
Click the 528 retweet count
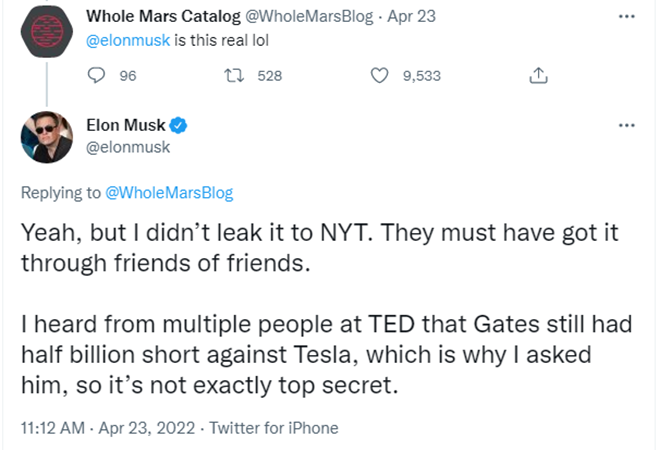[270, 75]
